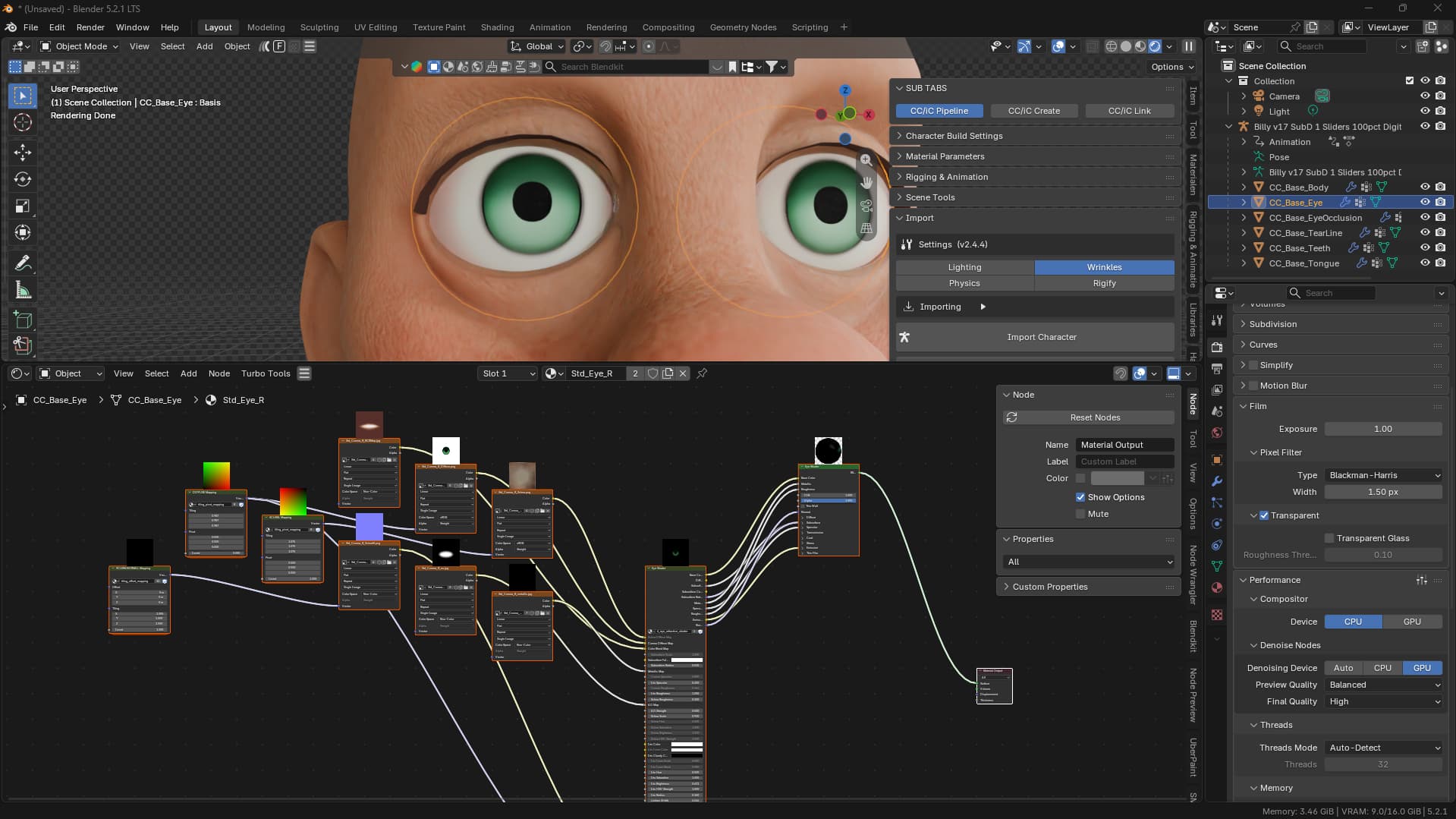Switch to the Shading workspace tab
This screenshot has height=819, width=1456.
(x=497, y=27)
